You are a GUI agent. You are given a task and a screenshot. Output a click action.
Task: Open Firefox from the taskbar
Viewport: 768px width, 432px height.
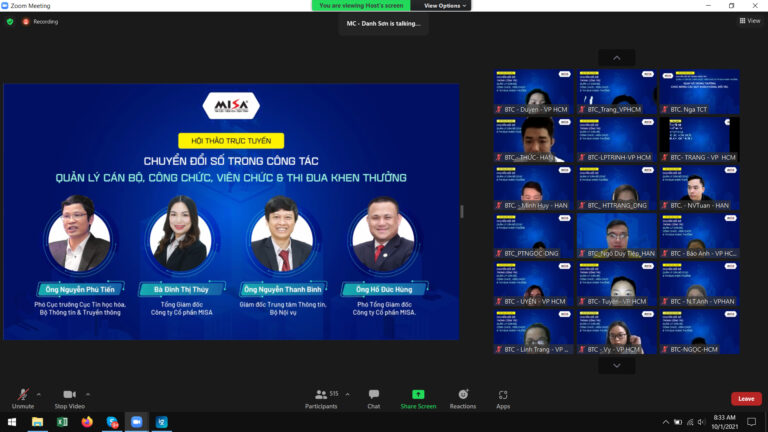pos(87,422)
